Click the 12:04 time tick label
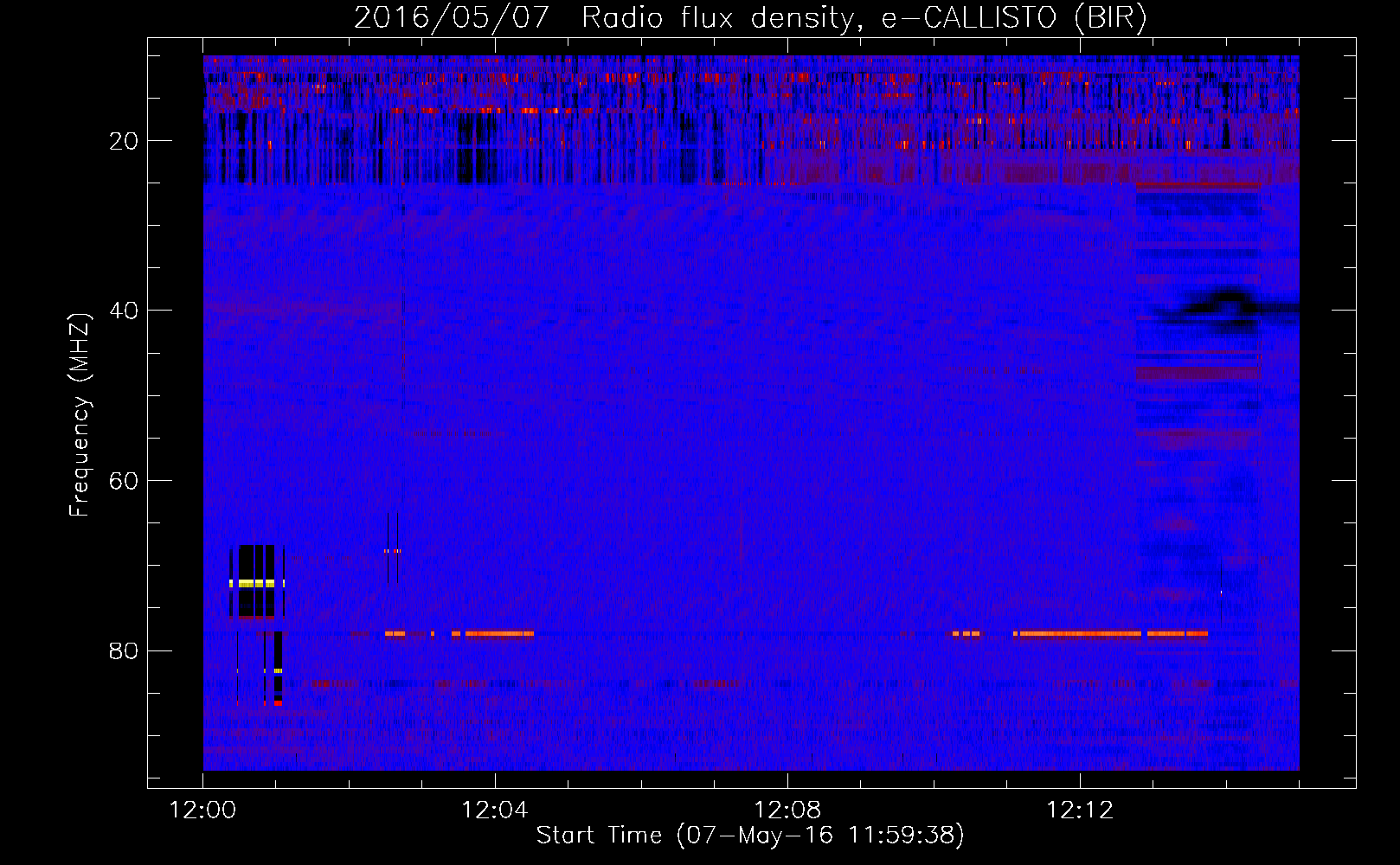 (495, 811)
